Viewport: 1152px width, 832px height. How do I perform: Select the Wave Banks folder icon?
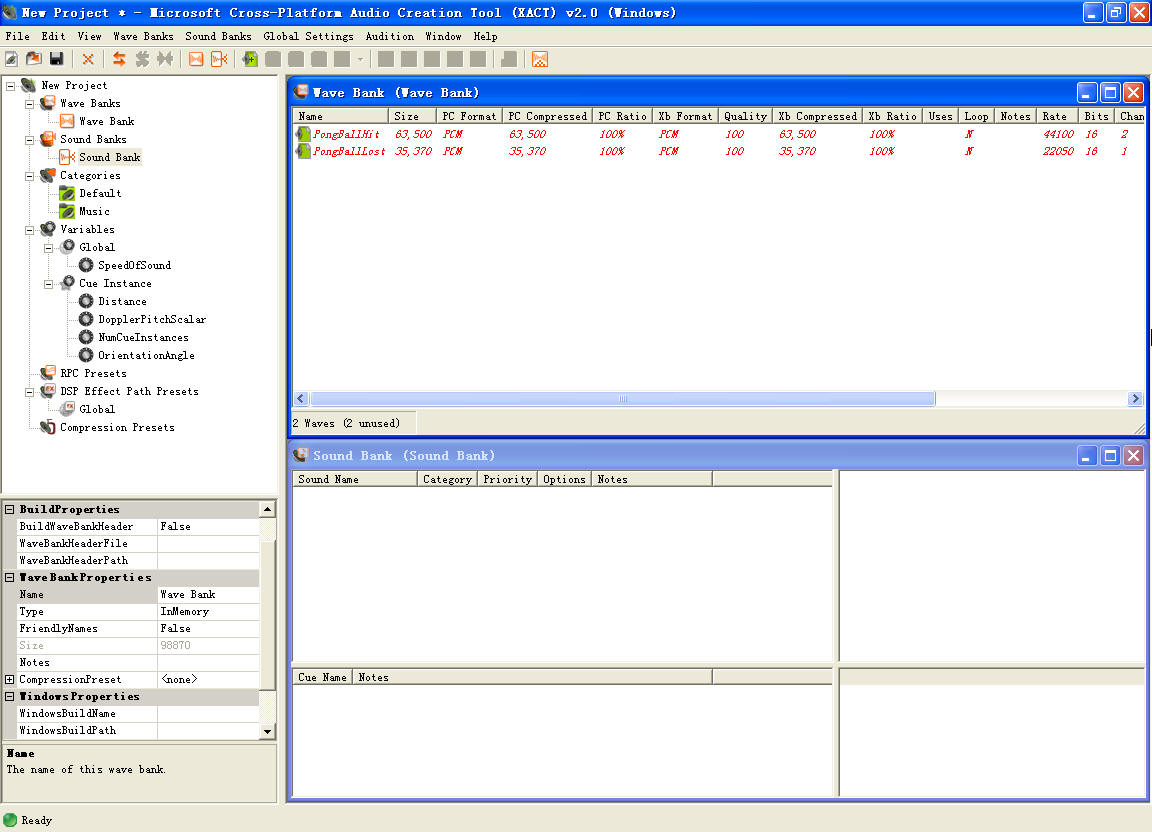coord(48,103)
